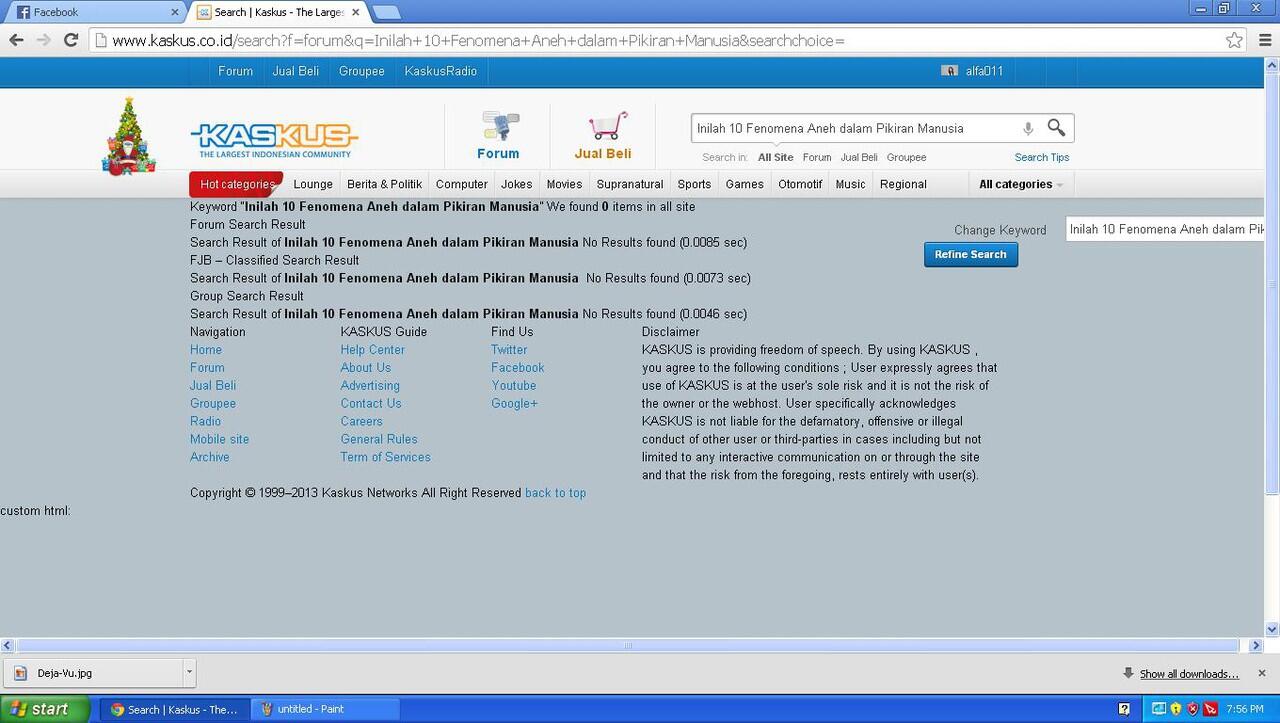Select Groupee search scope option
The height and width of the screenshot is (723, 1280).
[x=906, y=157]
